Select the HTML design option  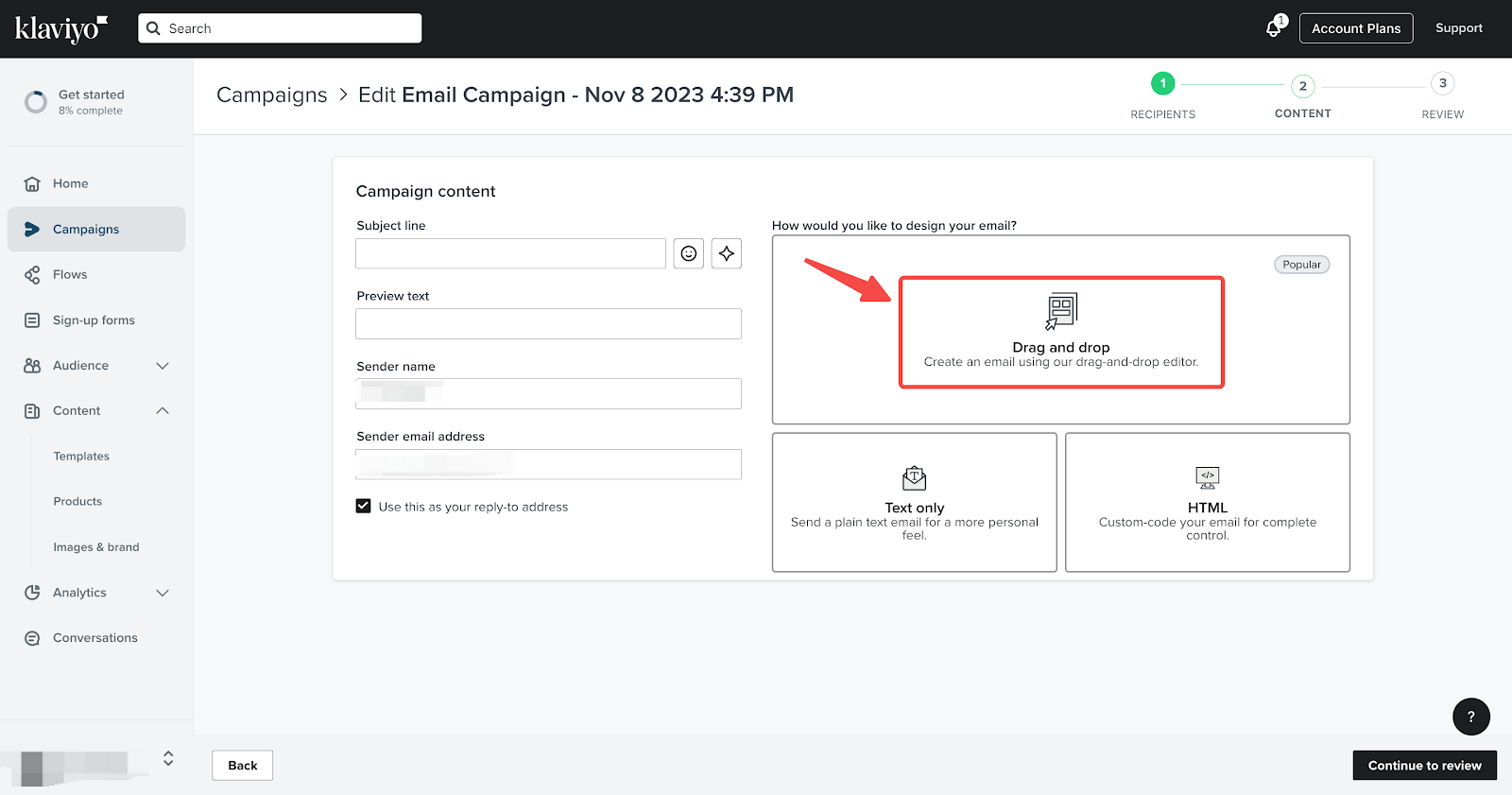(x=1208, y=503)
